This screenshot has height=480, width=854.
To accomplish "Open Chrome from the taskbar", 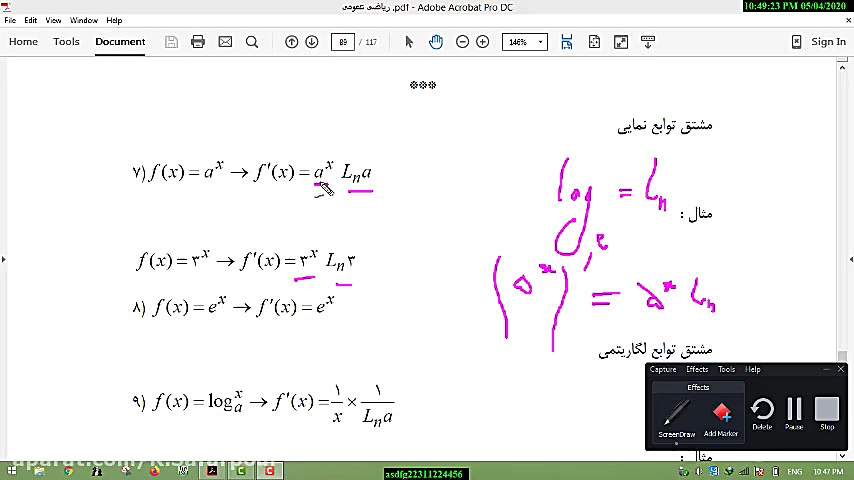I will click(68, 471).
